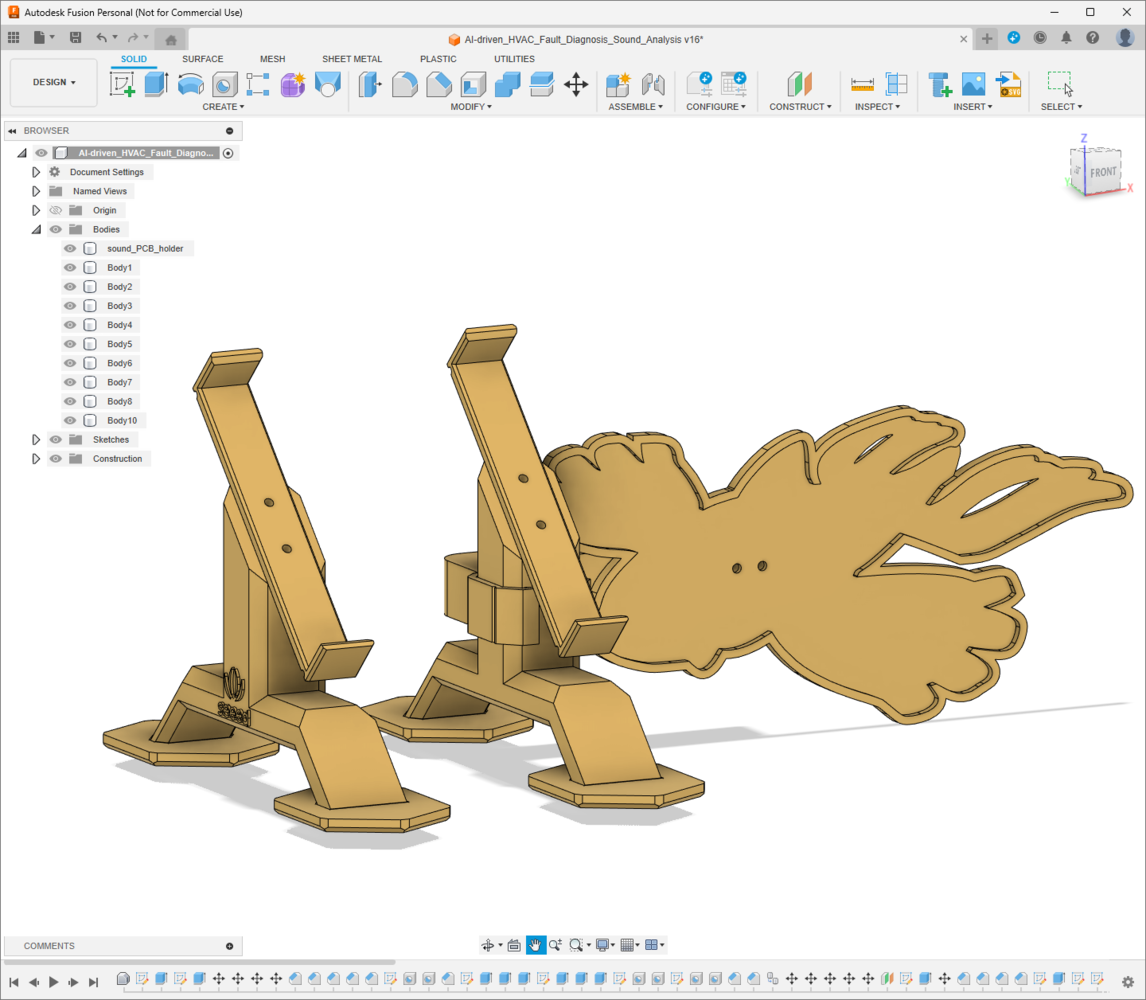1146x1000 pixels.
Task: Select the Joint tool
Action: tap(653, 85)
